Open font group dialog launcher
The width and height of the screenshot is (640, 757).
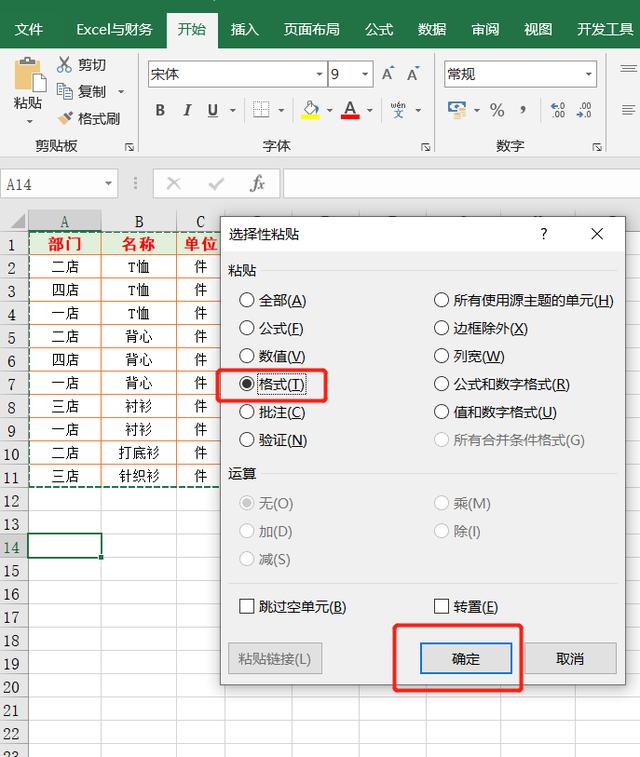pyautogui.click(x=425, y=147)
